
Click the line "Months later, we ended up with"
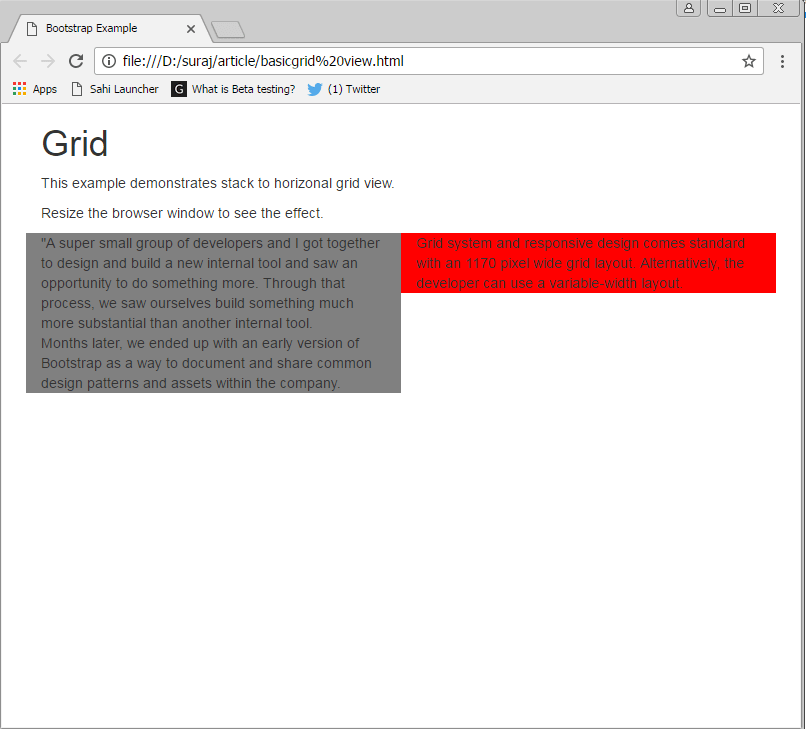tap(200, 343)
